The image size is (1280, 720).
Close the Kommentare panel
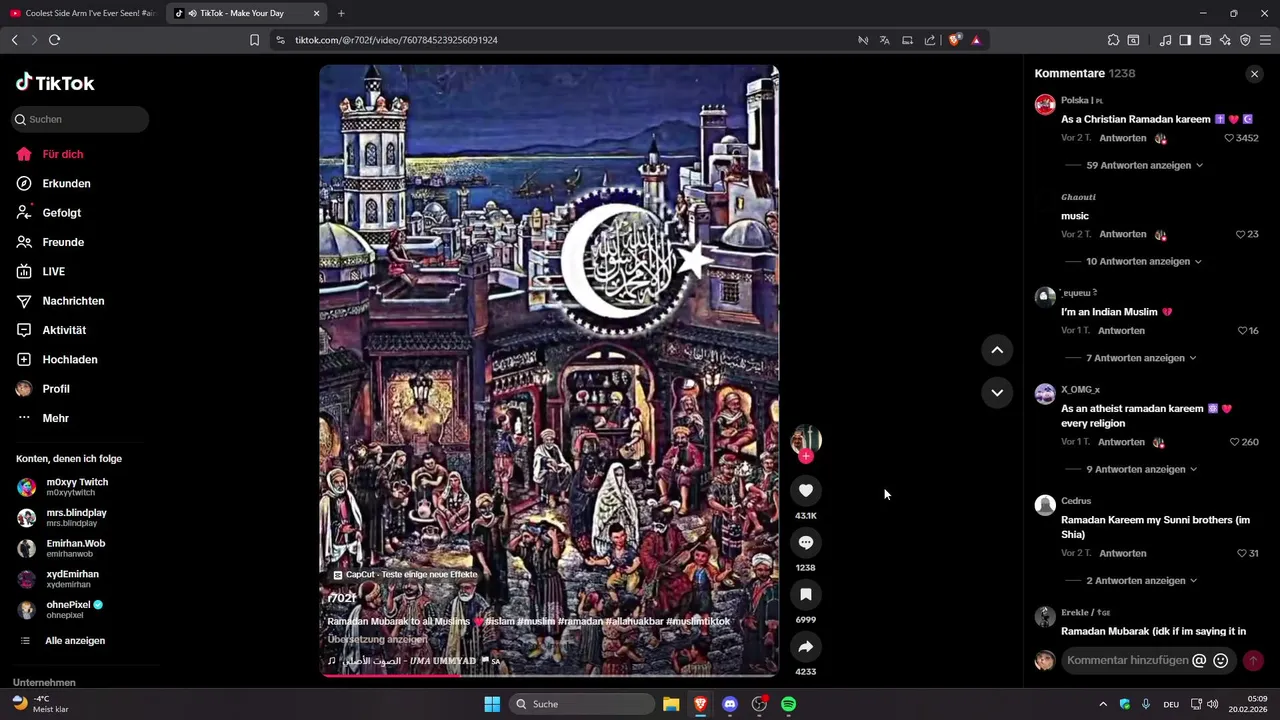tap(1254, 74)
